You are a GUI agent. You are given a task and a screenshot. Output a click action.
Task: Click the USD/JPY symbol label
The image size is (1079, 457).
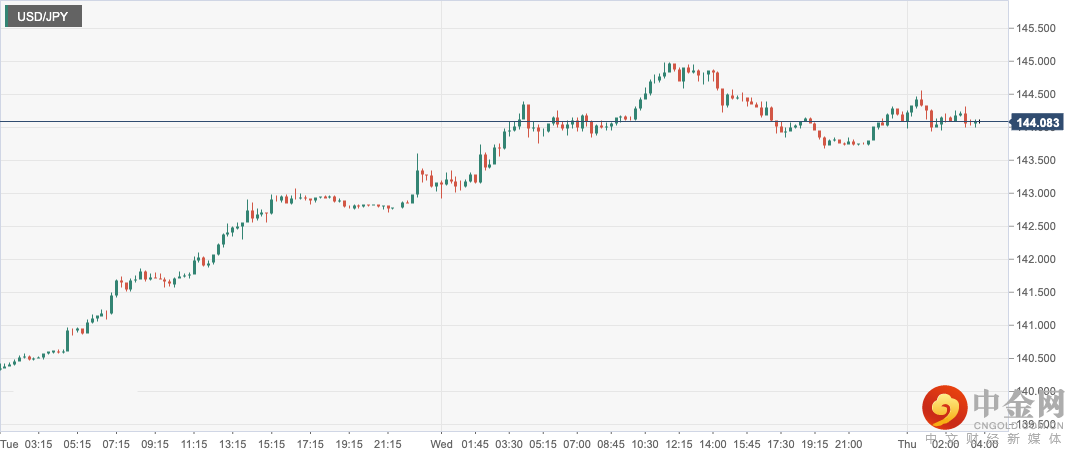click(x=43, y=16)
